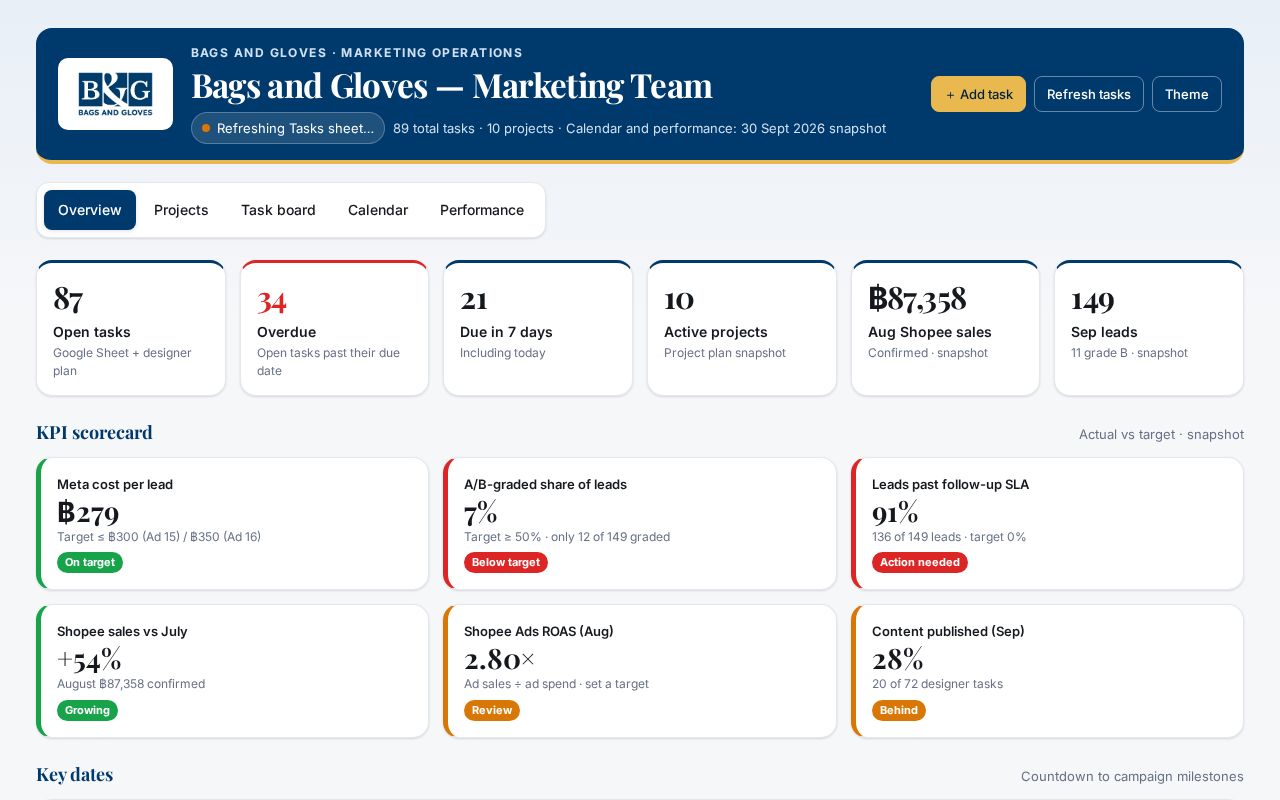This screenshot has width=1280, height=800.
Task: Click the Refreshing Tasks sheet status pill
Action: click(288, 128)
